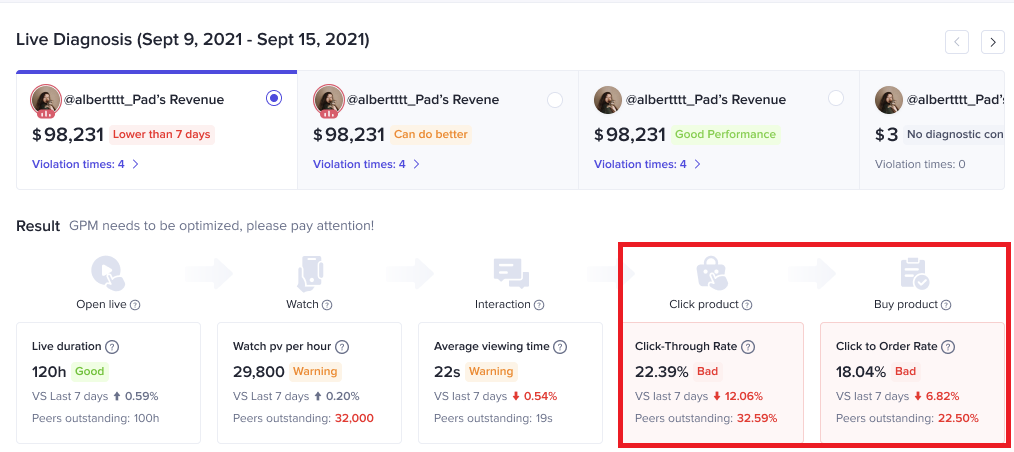Select the 'Can do better' revenue card radio

[555, 99]
